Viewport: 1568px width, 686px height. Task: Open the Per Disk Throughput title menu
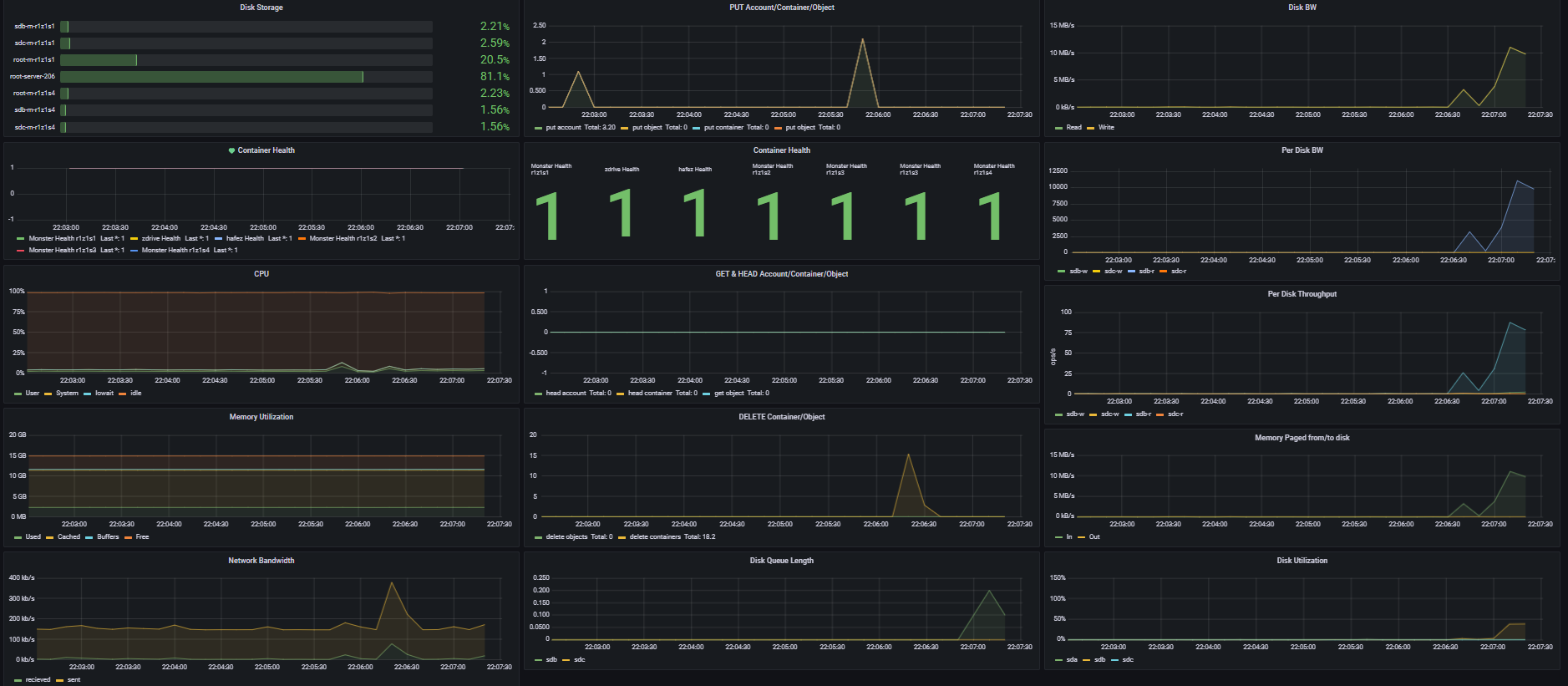point(1302,294)
